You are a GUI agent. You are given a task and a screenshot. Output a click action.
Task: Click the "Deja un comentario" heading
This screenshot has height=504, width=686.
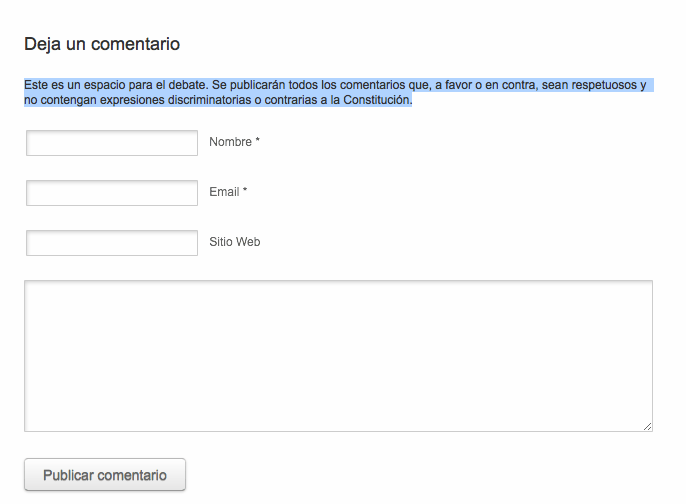[x=102, y=44]
